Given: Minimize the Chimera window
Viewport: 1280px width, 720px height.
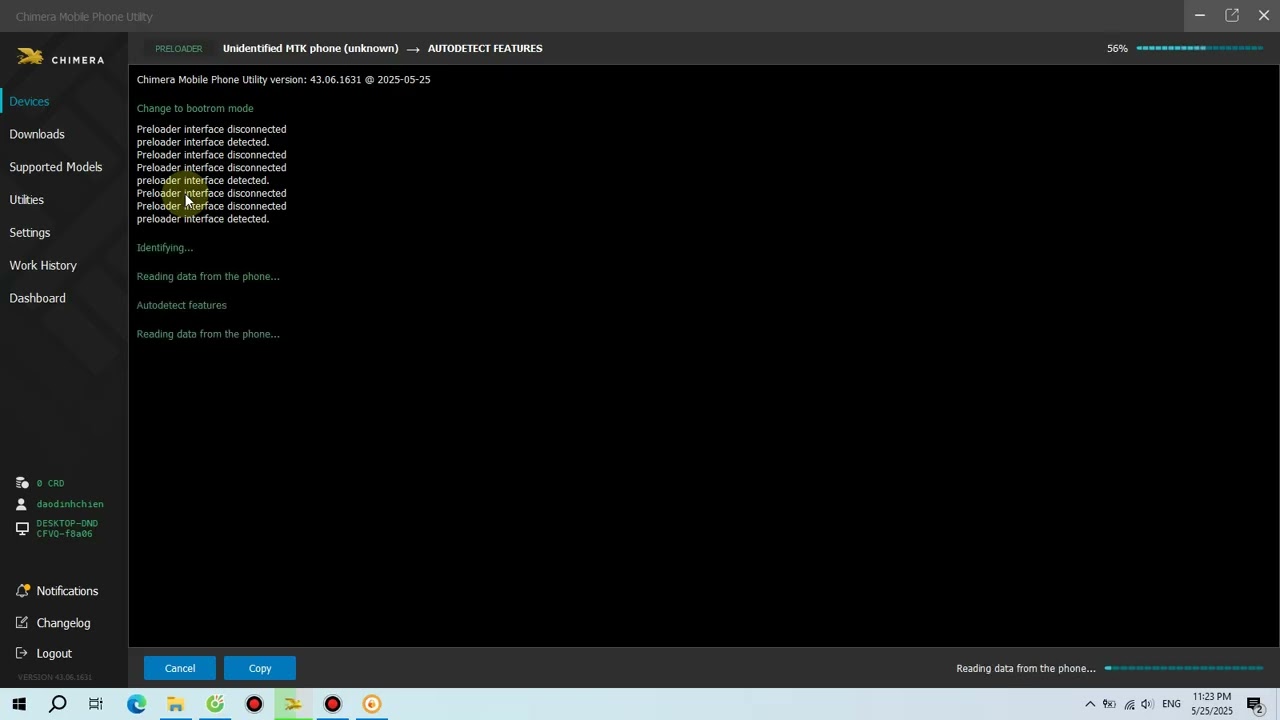Looking at the screenshot, I should point(1200,15).
